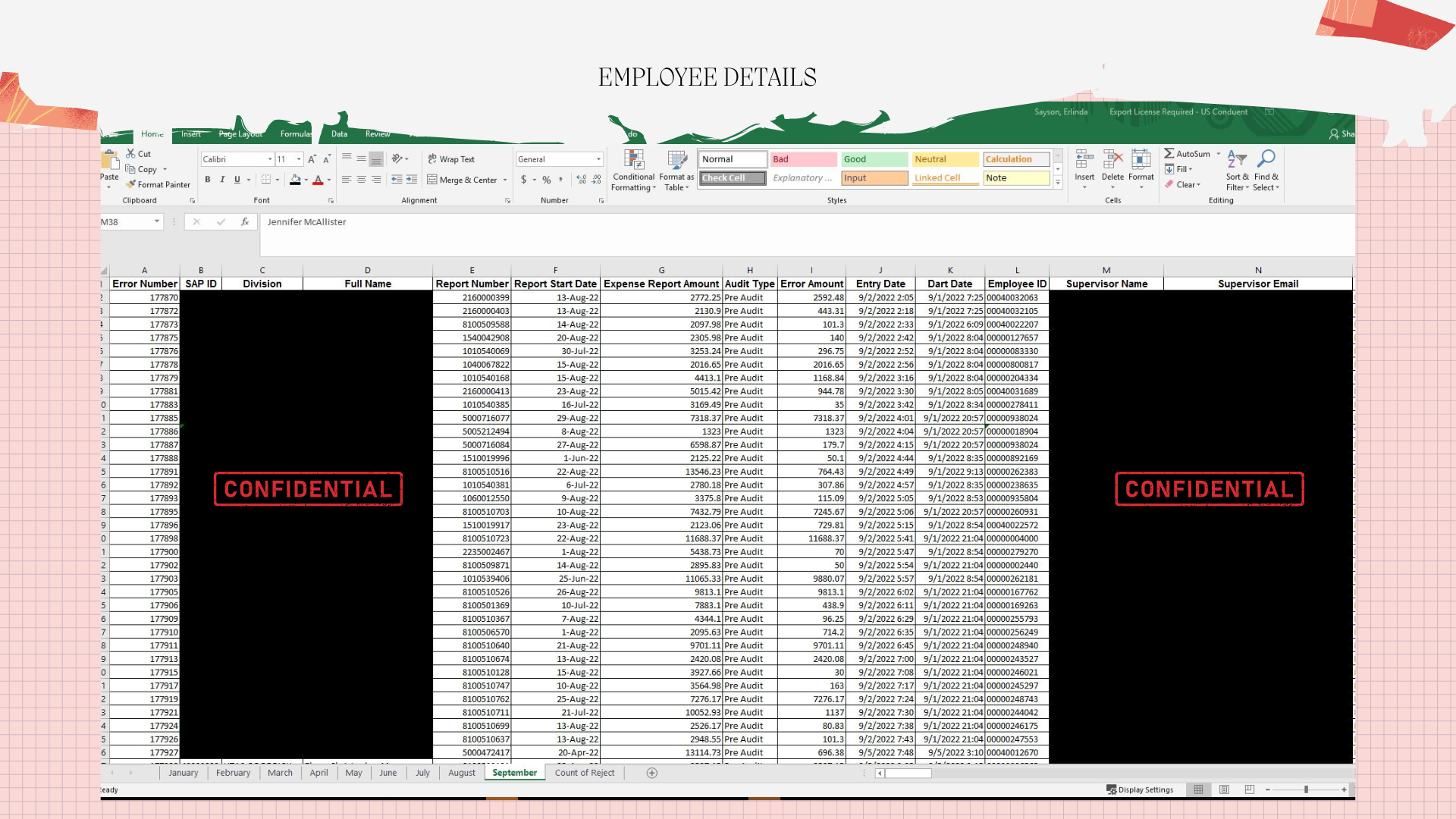The width and height of the screenshot is (1456, 819).
Task: Toggle Italic formatting
Action: [x=222, y=180]
